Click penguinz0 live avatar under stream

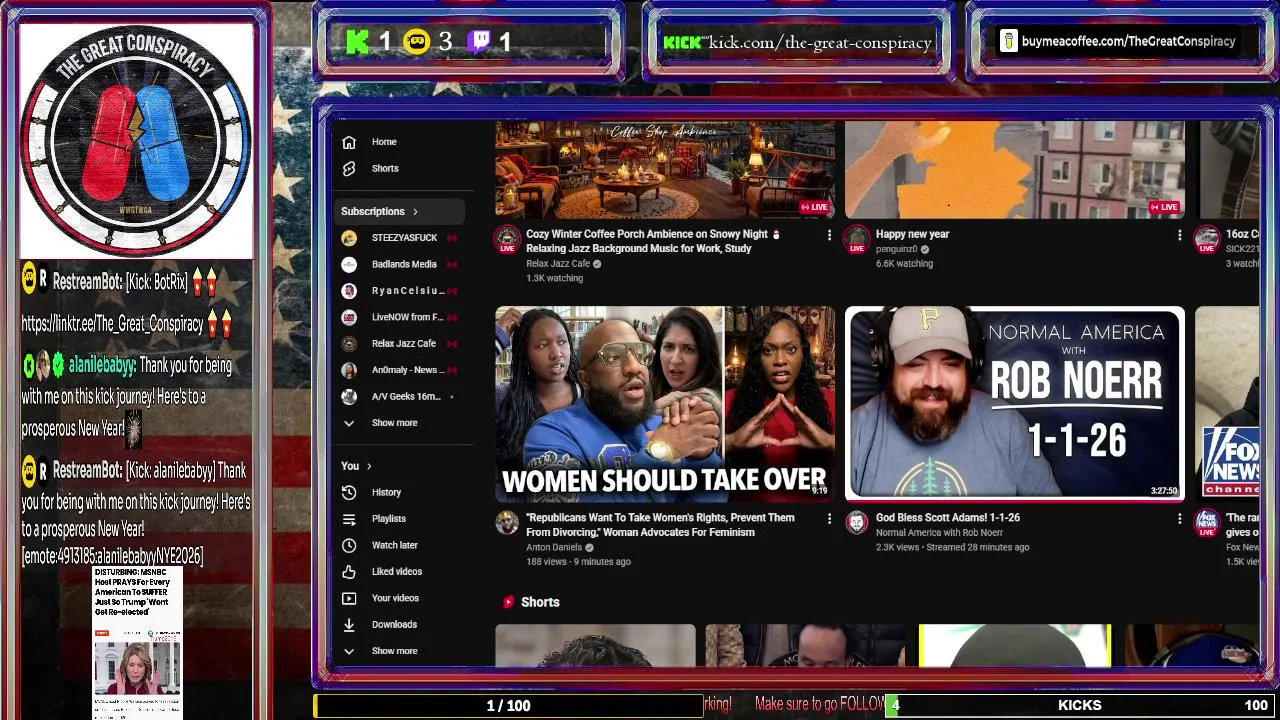tap(857, 239)
